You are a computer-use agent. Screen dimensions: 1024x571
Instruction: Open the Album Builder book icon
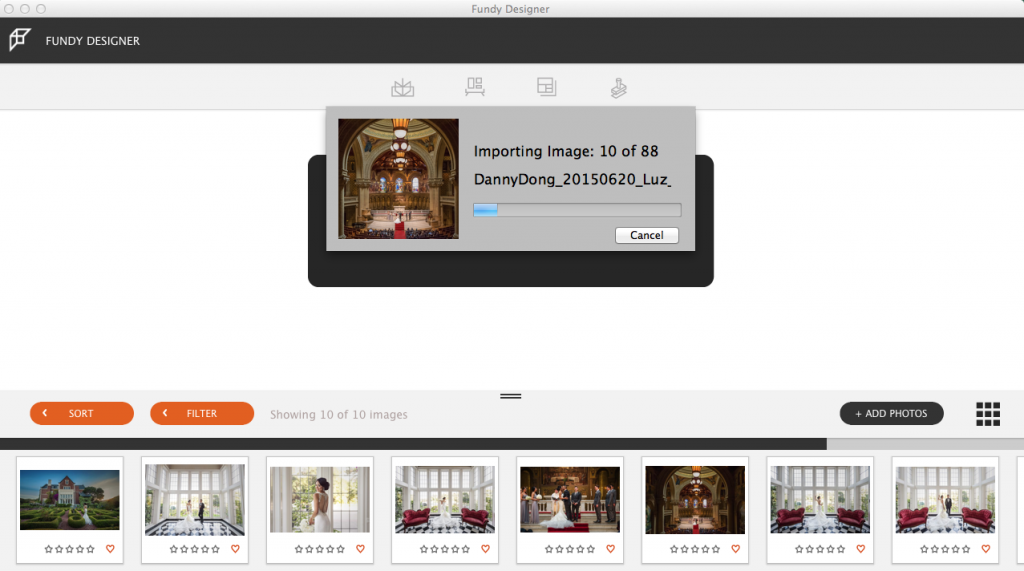pos(403,88)
